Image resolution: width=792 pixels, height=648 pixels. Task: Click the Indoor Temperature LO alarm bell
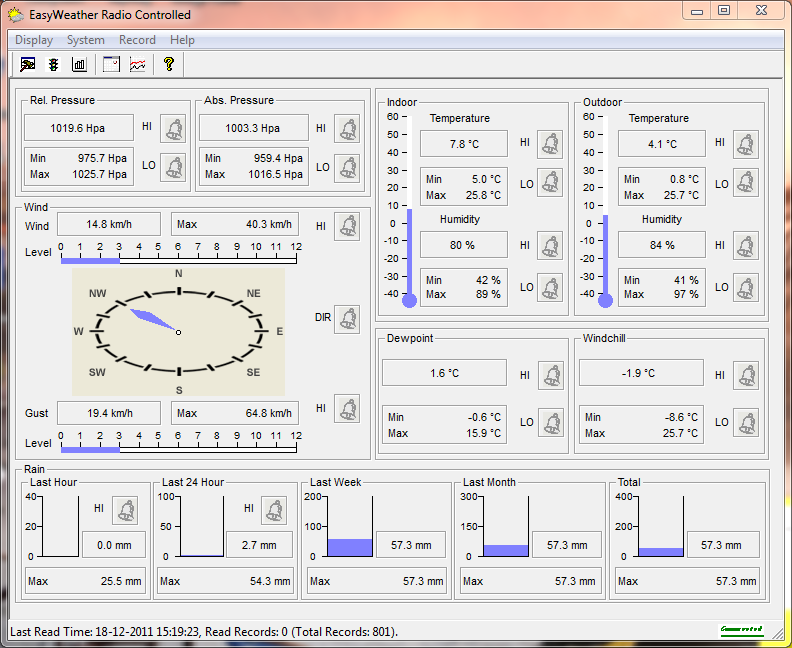click(x=550, y=183)
